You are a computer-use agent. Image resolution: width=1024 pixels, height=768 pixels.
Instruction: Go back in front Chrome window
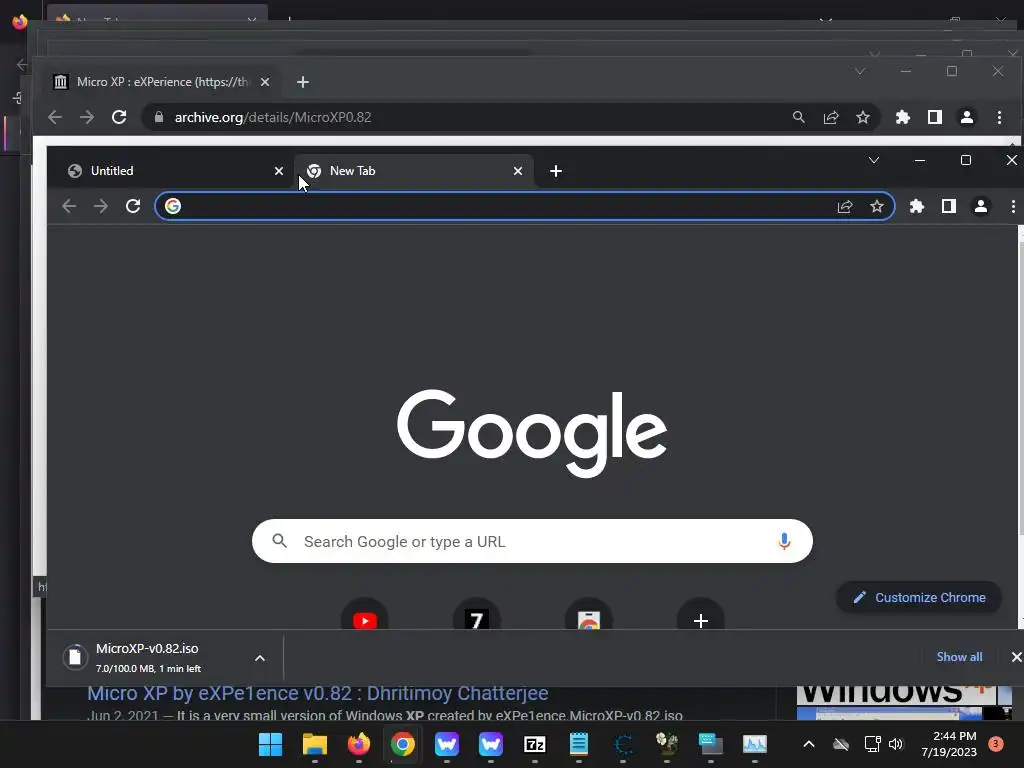tap(69, 206)
